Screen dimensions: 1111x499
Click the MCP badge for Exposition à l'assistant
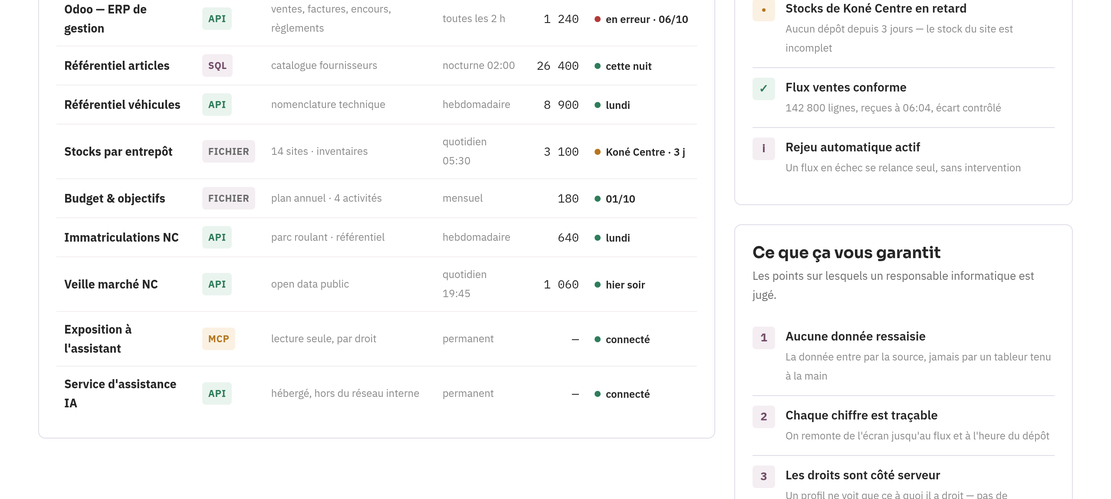pos(218,339)
